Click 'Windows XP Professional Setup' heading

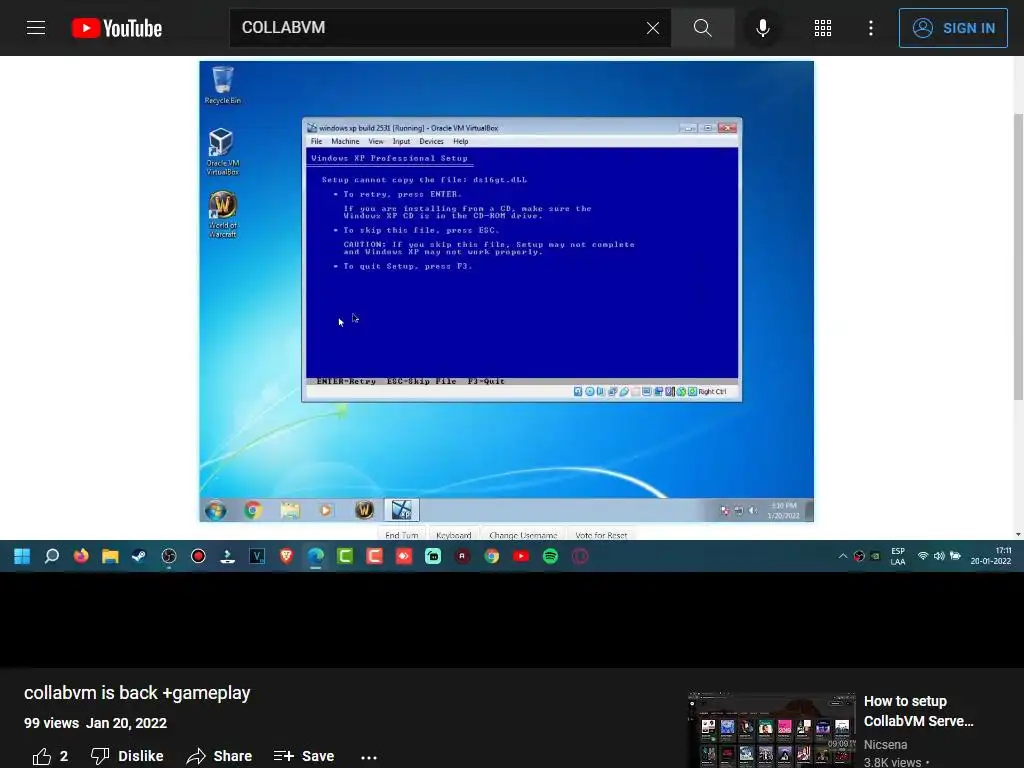point(389,158)
